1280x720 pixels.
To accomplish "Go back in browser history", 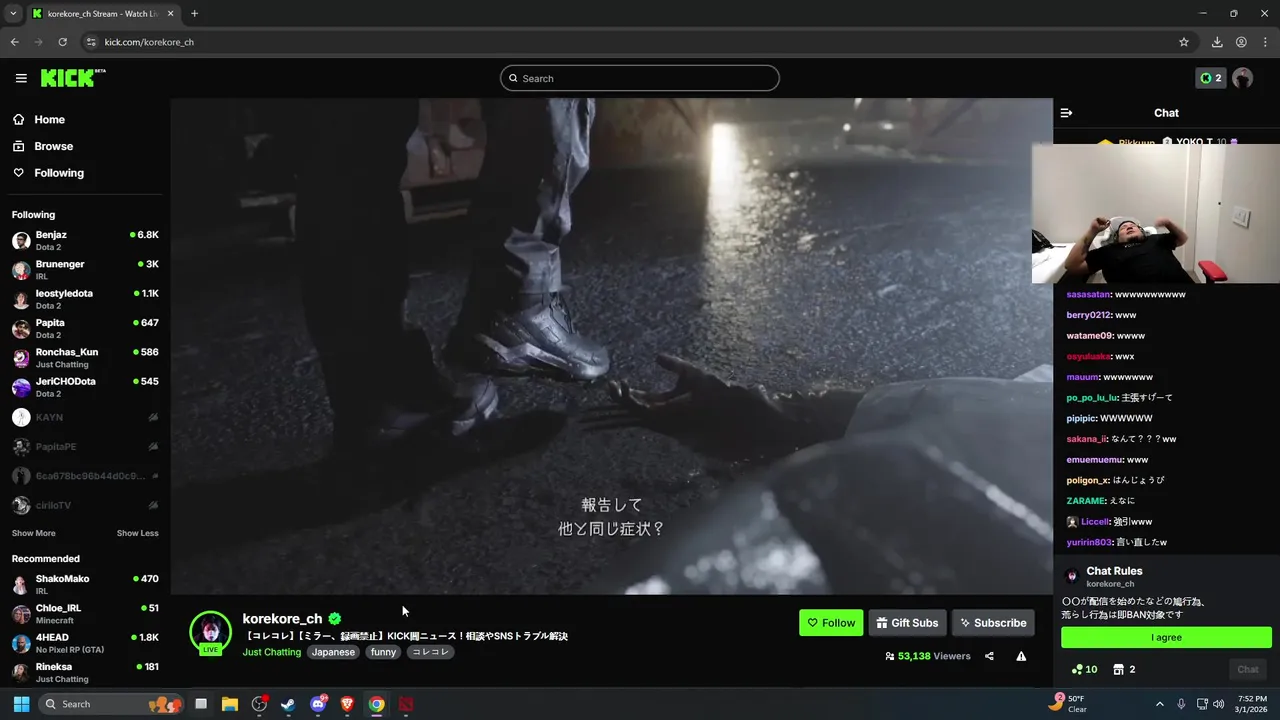I will coord(14,42).
